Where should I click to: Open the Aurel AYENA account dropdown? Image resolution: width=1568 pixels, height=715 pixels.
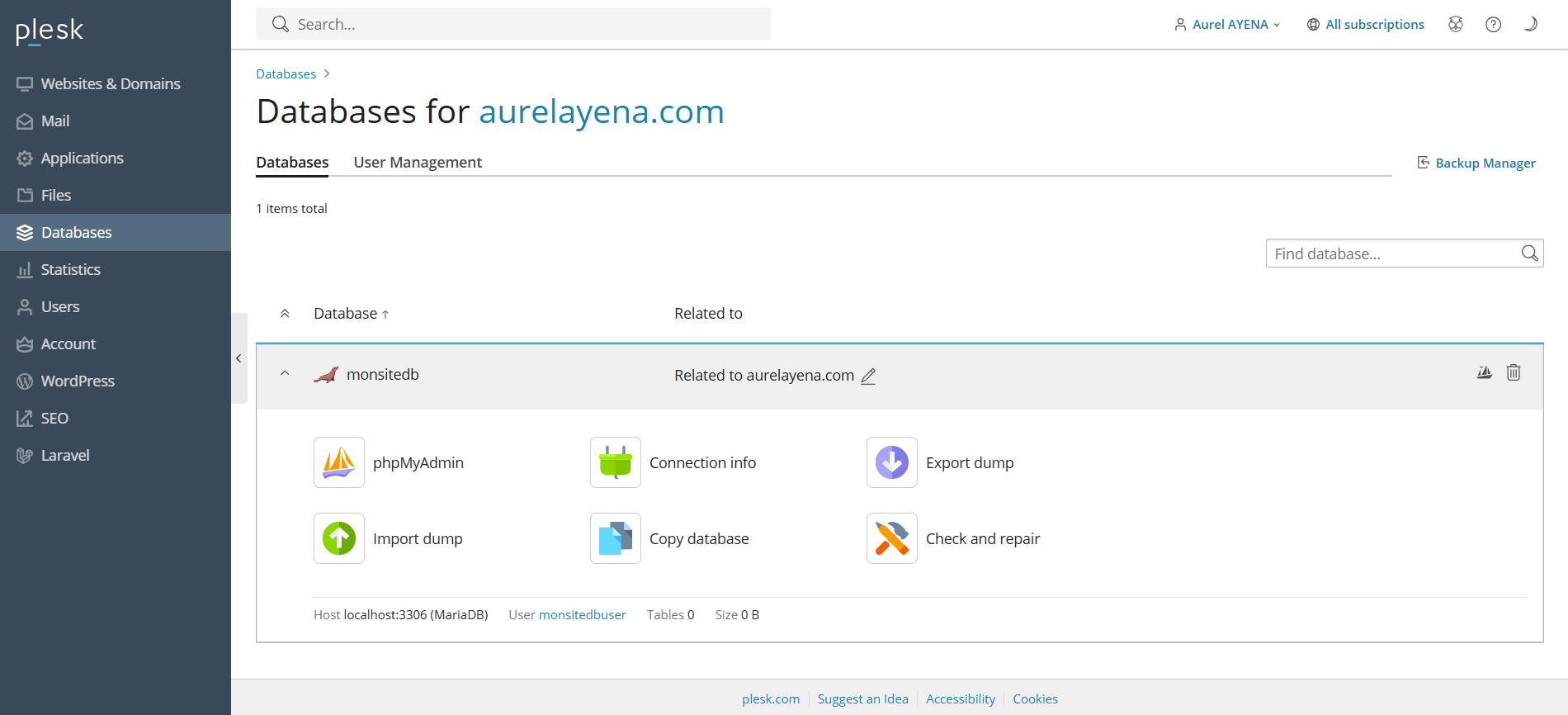click(x=1227, y=25)
